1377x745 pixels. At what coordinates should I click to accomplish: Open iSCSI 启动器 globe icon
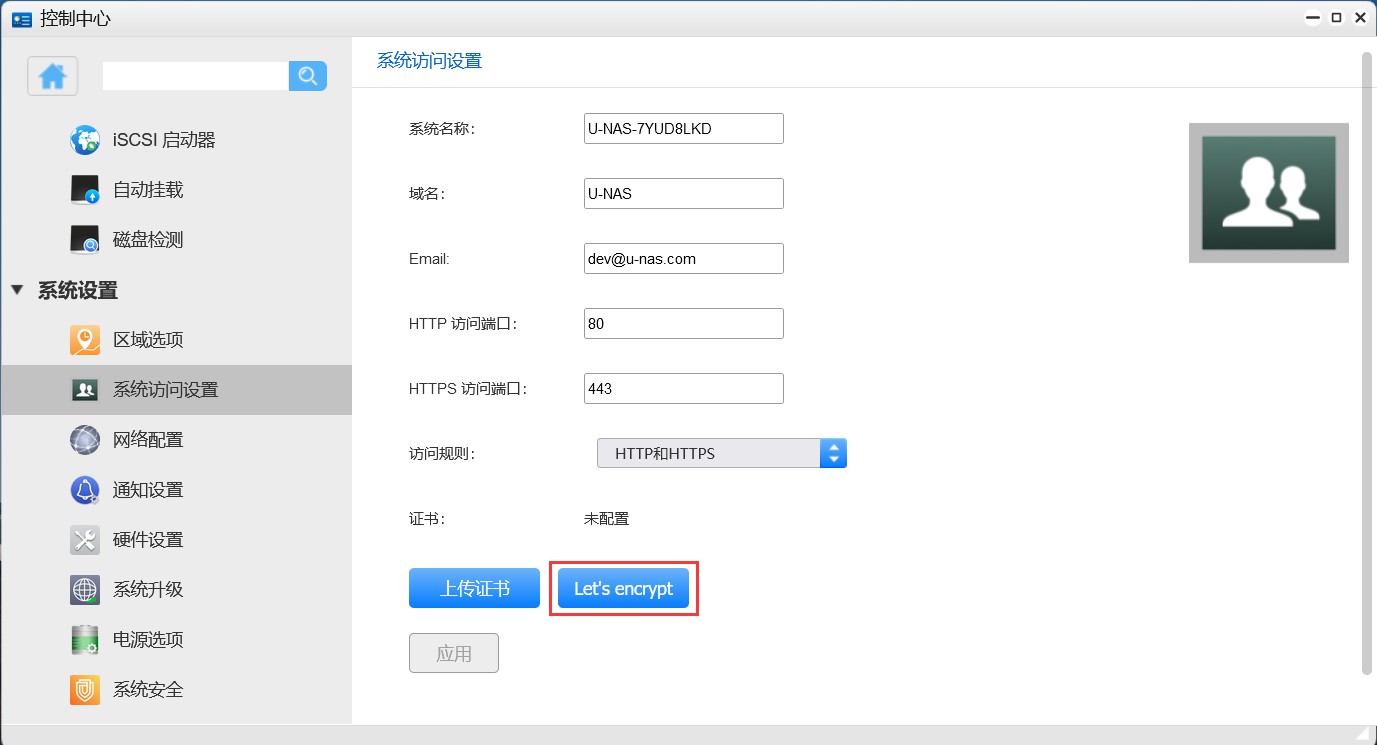pos(85,140)
